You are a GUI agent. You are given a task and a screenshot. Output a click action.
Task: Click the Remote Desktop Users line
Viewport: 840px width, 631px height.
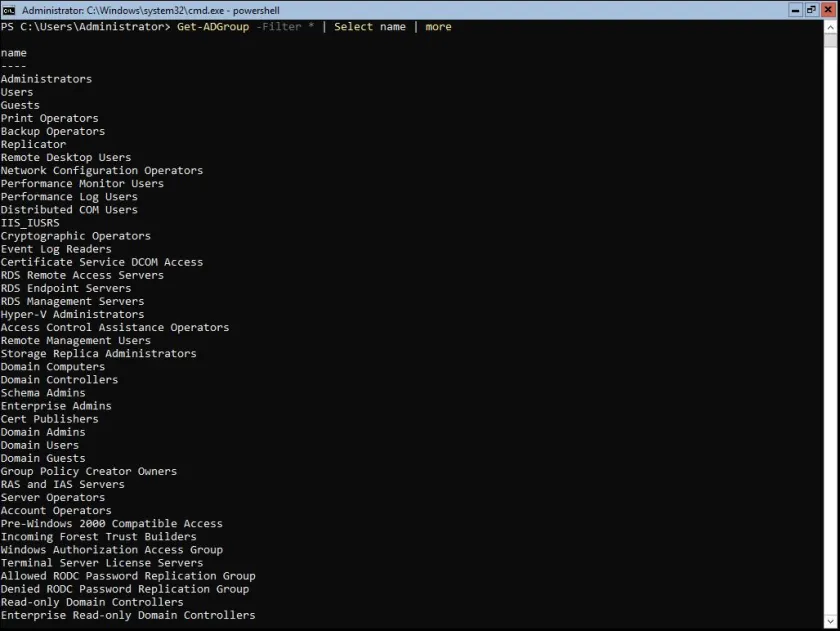pos(66,158)
